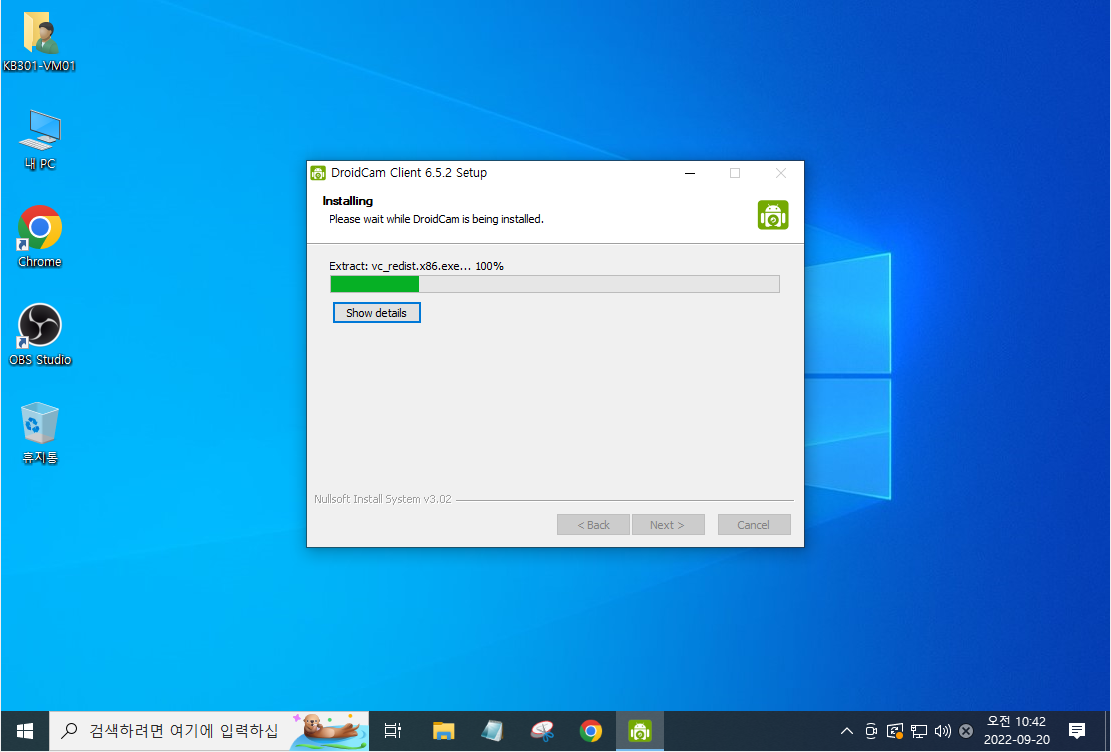Open the volume control tray icon
Screen dimensions: 1111x752
(942, 731)
